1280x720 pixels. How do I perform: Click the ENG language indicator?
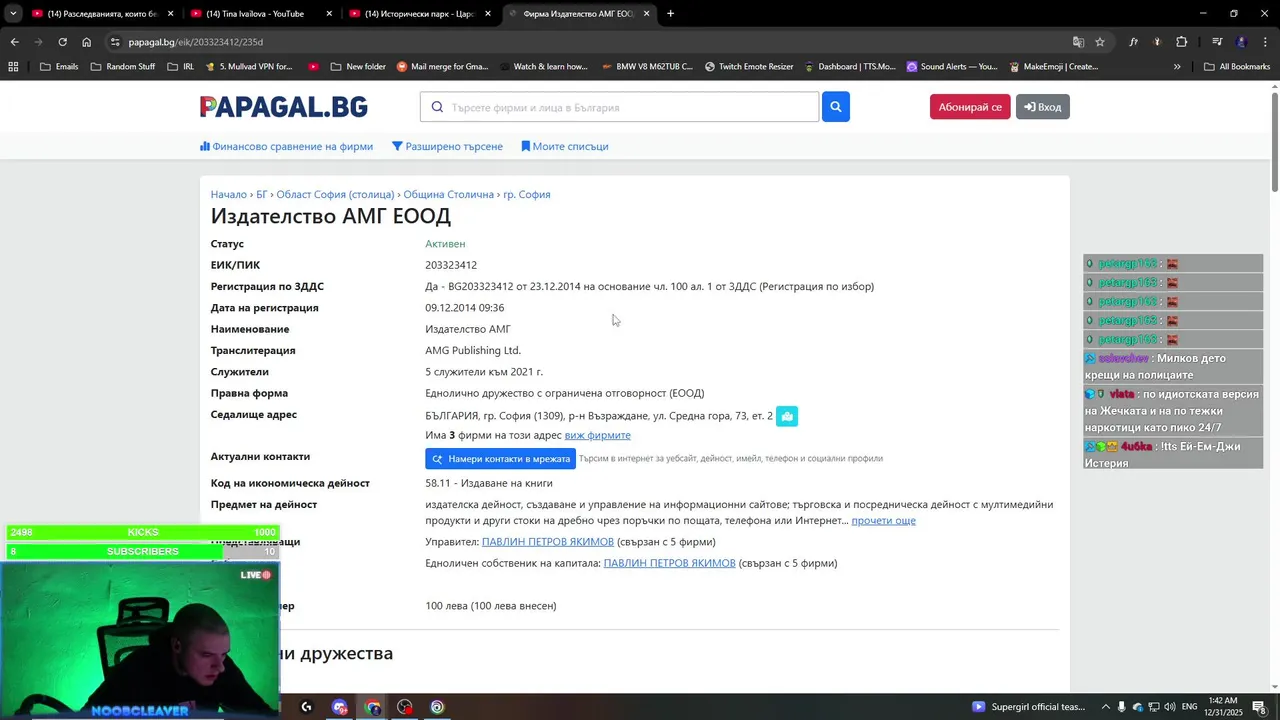[1189, 707]
